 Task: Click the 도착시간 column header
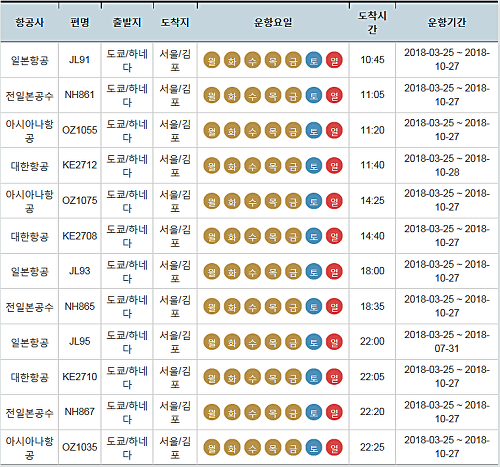click(372, 22)
